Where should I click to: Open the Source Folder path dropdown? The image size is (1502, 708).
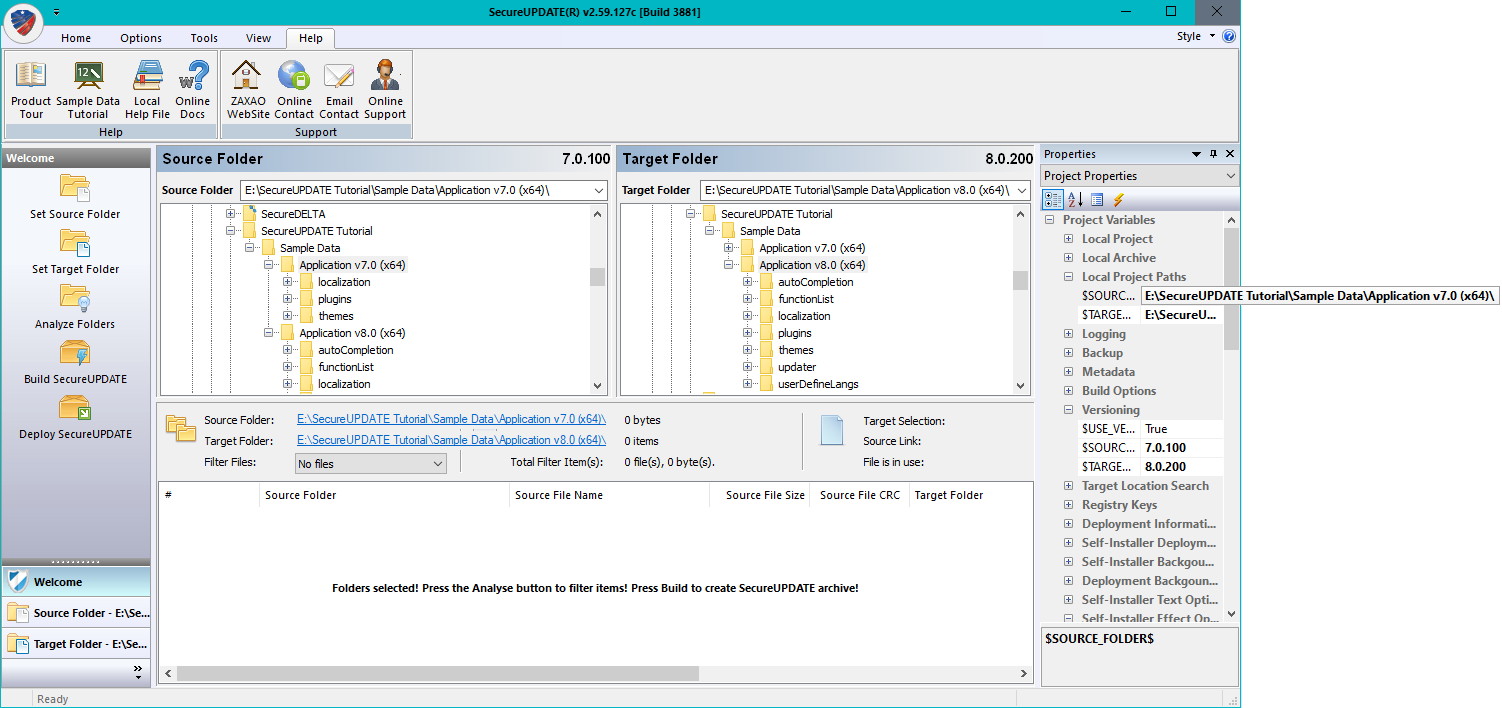point(598,190)
